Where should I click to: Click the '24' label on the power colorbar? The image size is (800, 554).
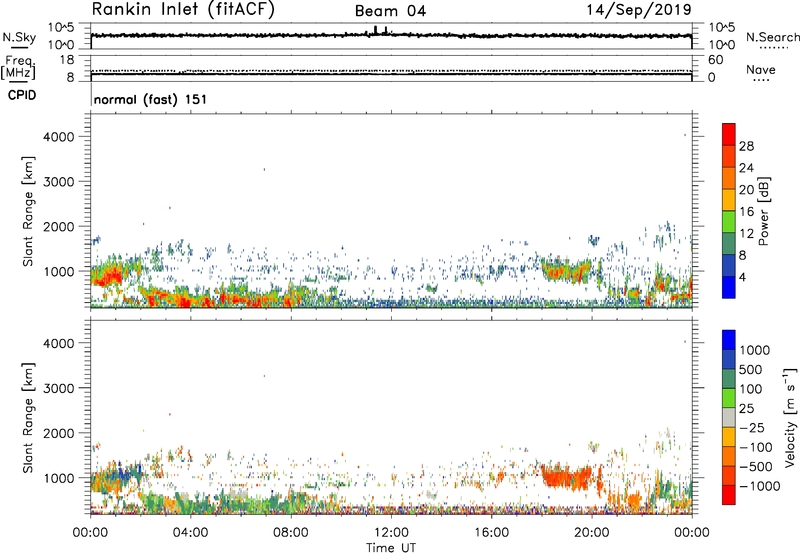pyautogui.click(x=746, y=168)
